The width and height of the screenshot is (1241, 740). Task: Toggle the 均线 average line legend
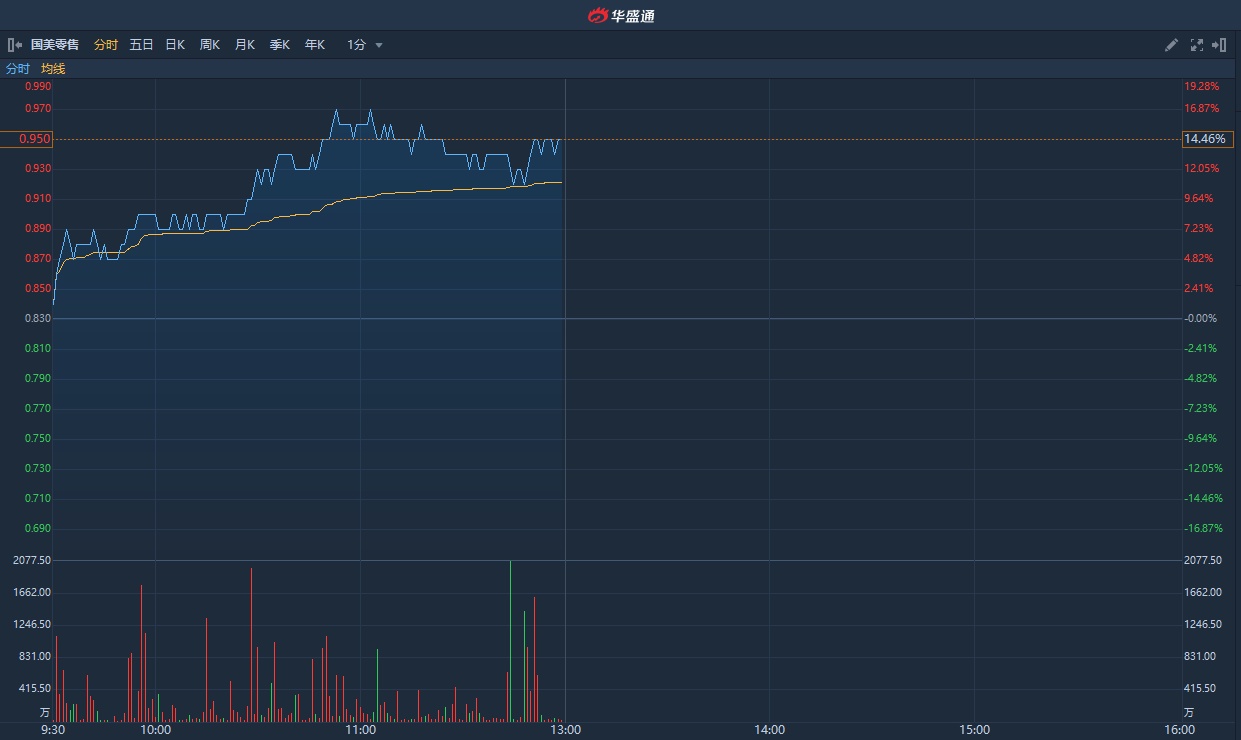pyautogui.click(x=53, y=69)
